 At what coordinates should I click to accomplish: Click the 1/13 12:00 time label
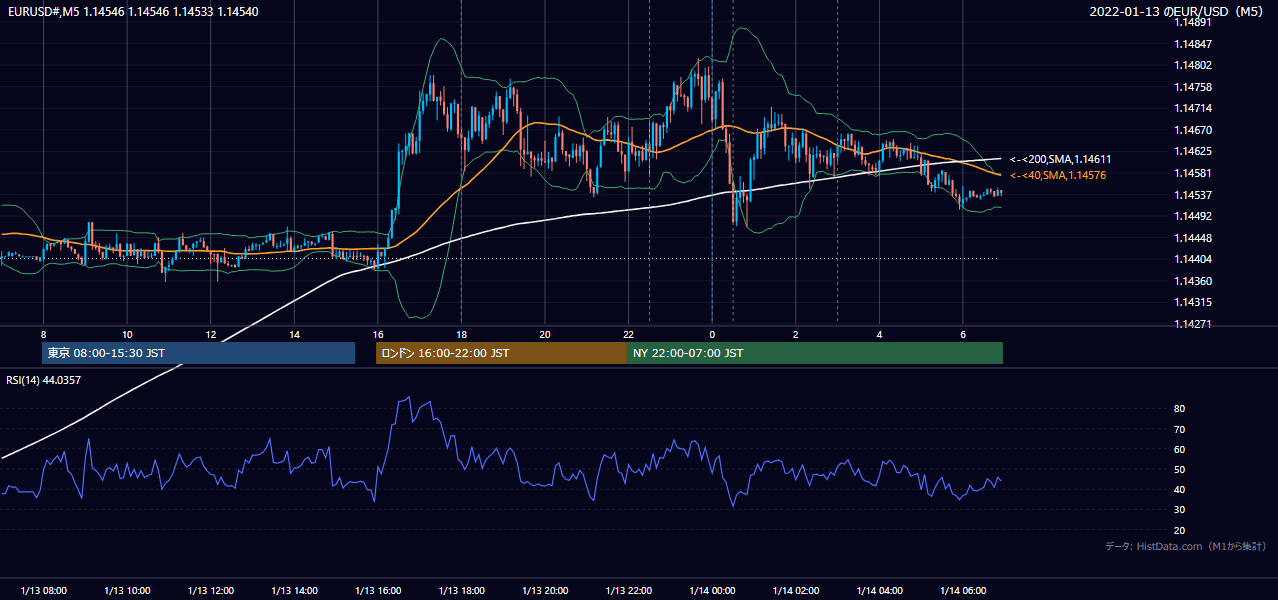(211, 591)
